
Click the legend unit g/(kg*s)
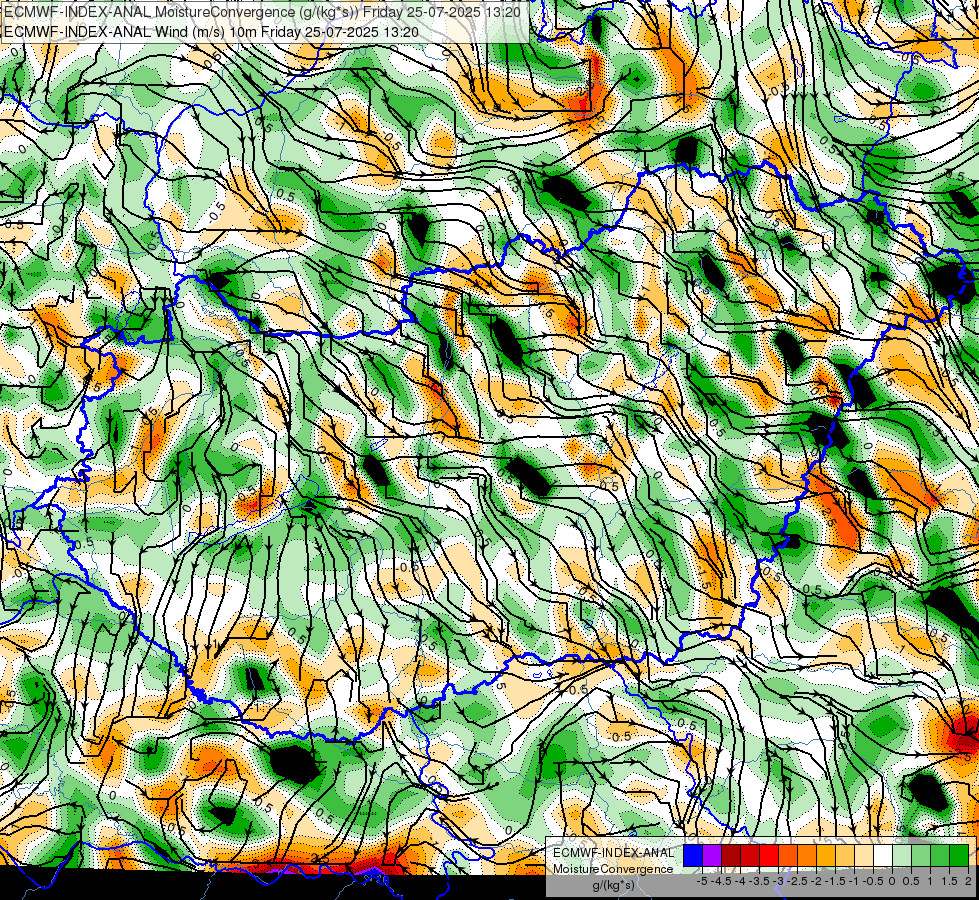pos(613,885)
